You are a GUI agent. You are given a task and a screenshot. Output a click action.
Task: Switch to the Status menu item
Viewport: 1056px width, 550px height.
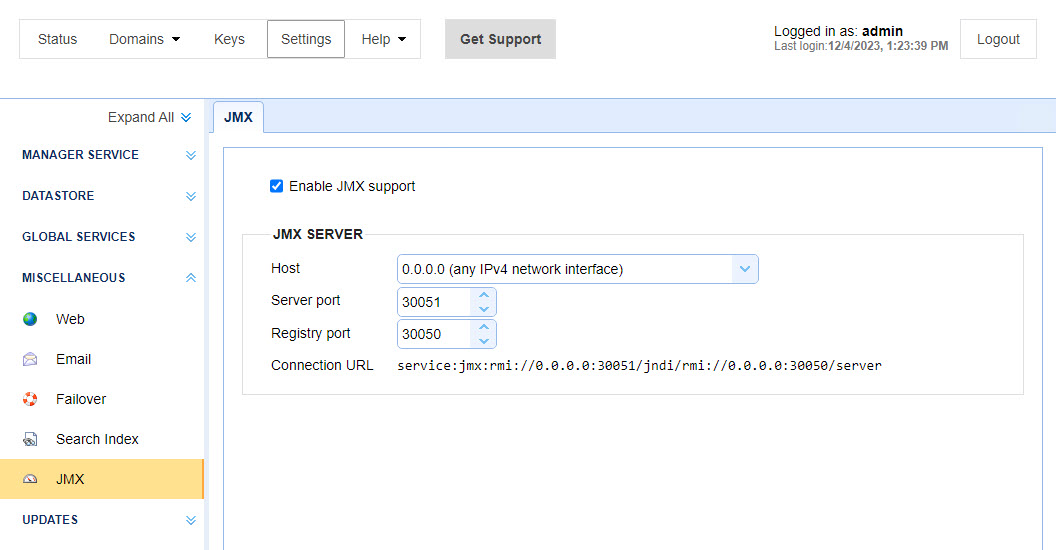(x=57, y=39)
